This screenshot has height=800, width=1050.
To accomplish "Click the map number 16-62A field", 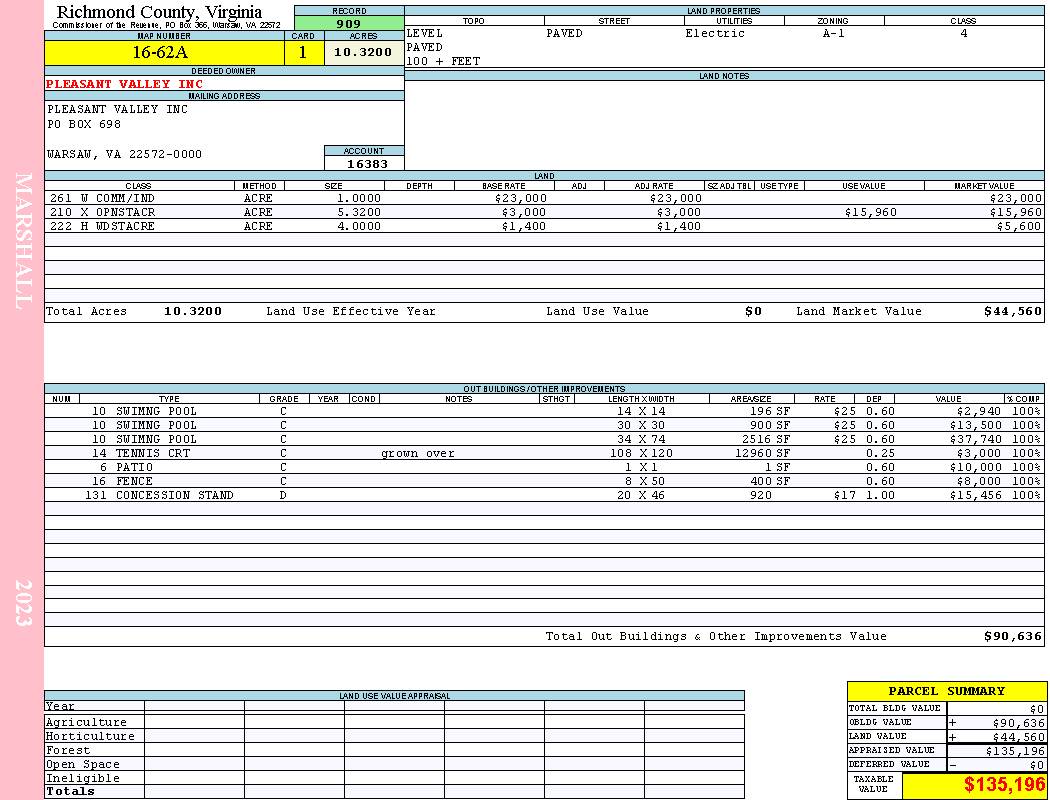I will coord(164,53).
